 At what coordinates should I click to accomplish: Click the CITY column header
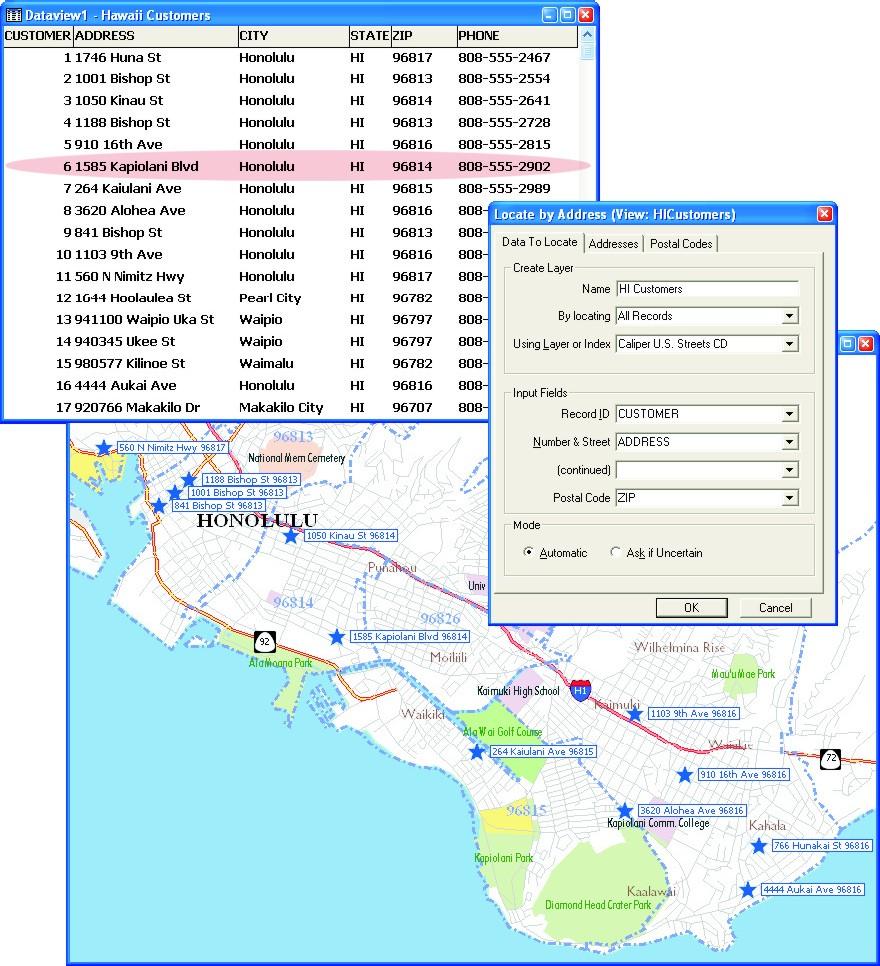tap(293, 36)
